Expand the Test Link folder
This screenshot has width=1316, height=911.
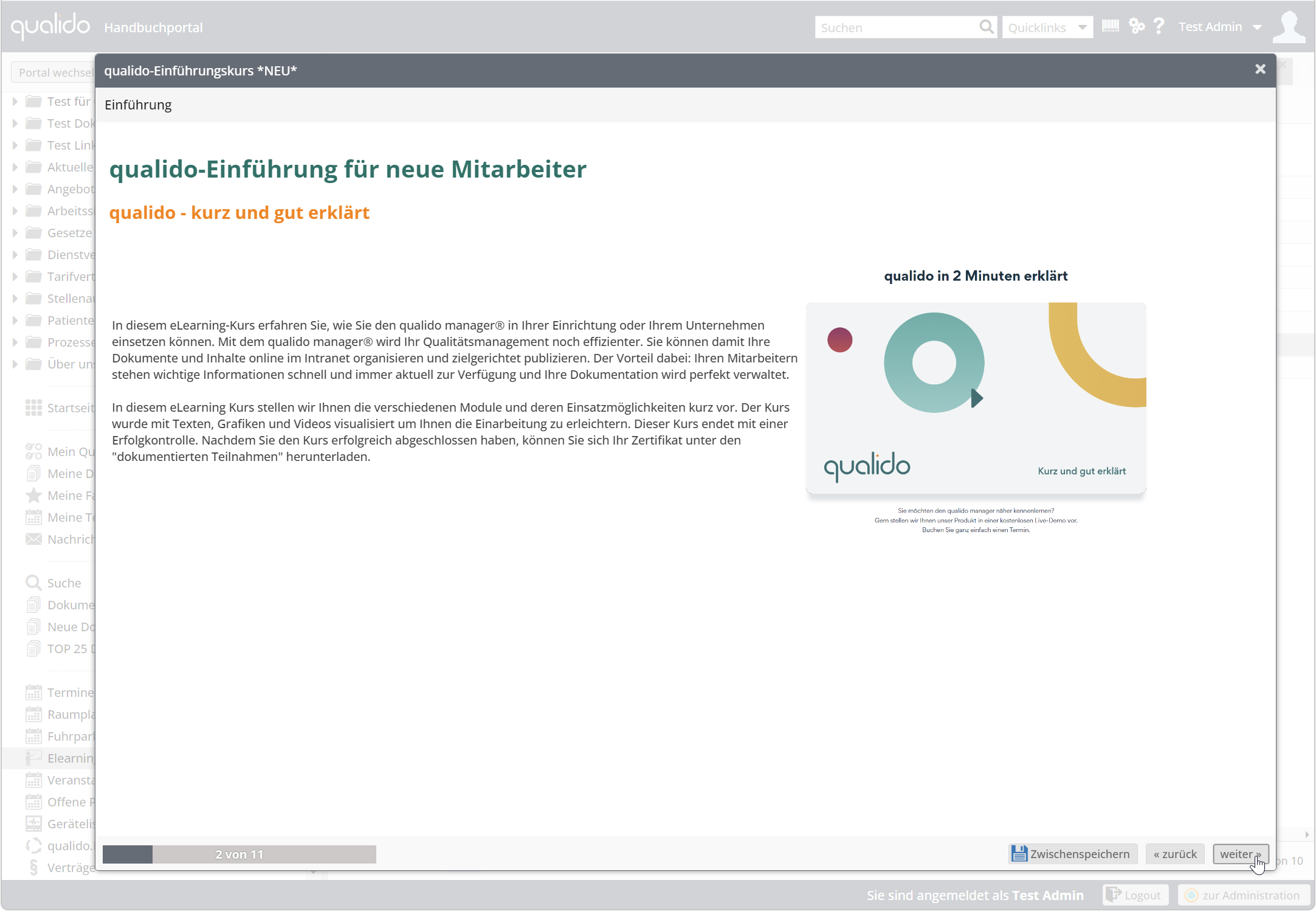coord(15,145)
